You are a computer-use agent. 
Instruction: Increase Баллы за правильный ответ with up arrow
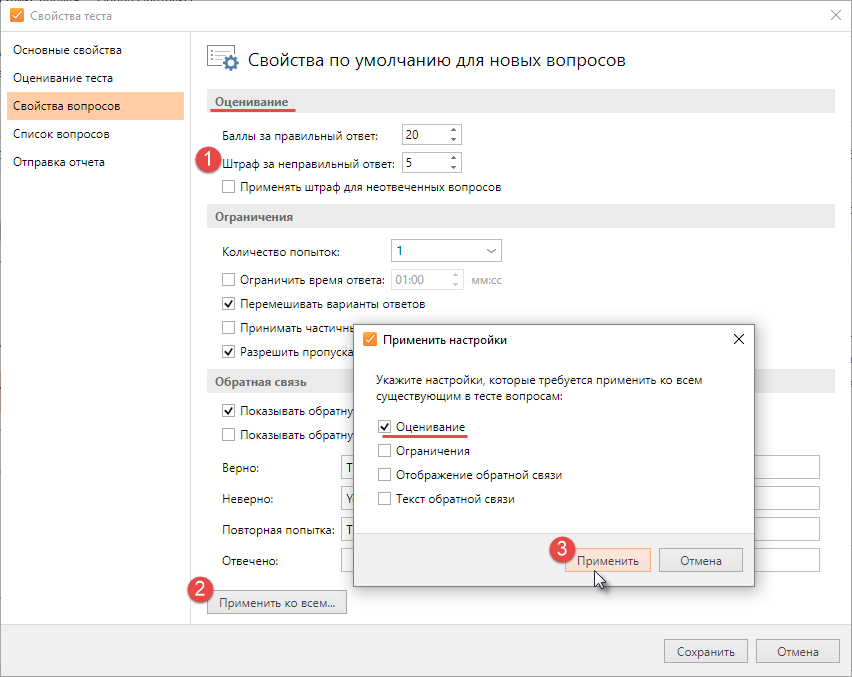[x=453, y=130]
